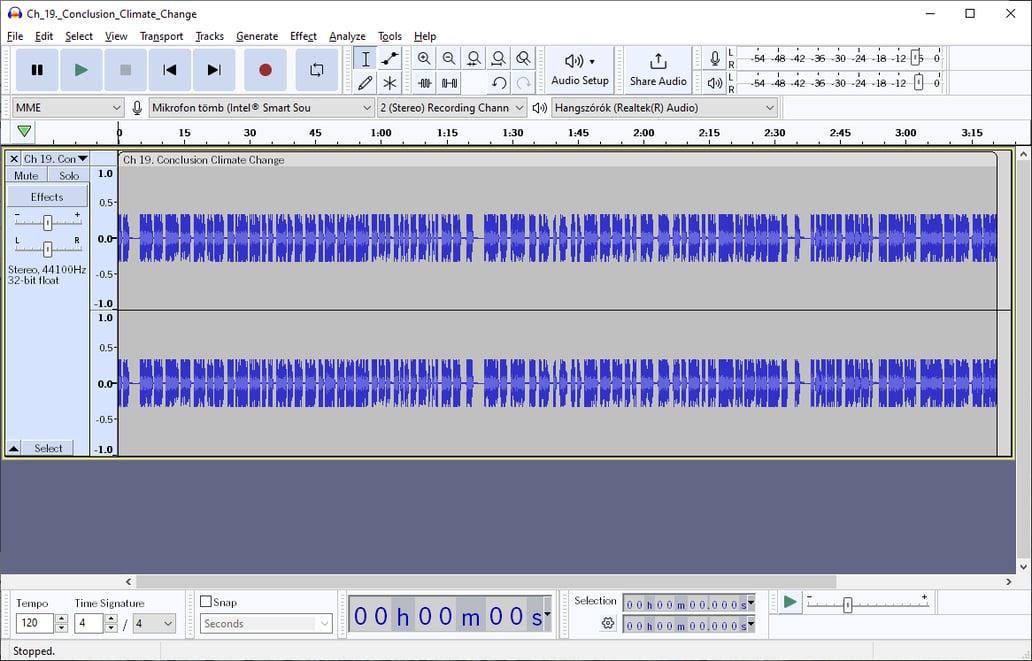Viewport: 1032px width, 661px height.
Task: Solo the Ch 19 track
Action: (68, 175)
